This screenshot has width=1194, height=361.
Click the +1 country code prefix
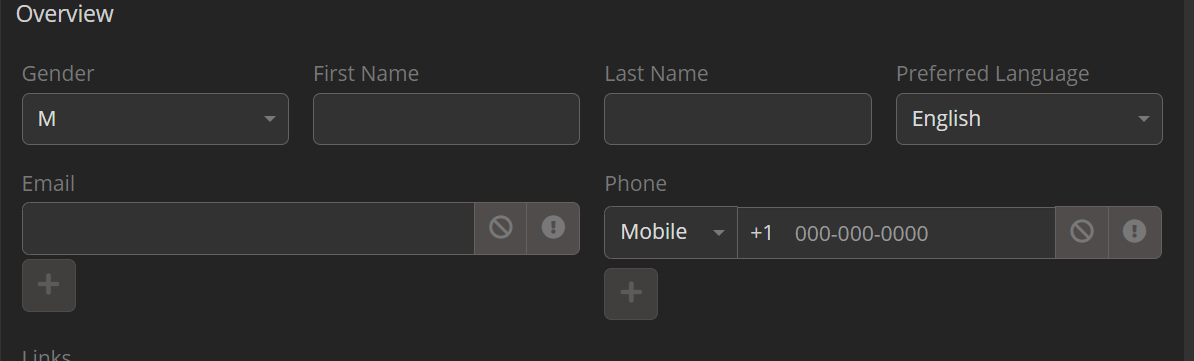[x=761, y=233]
